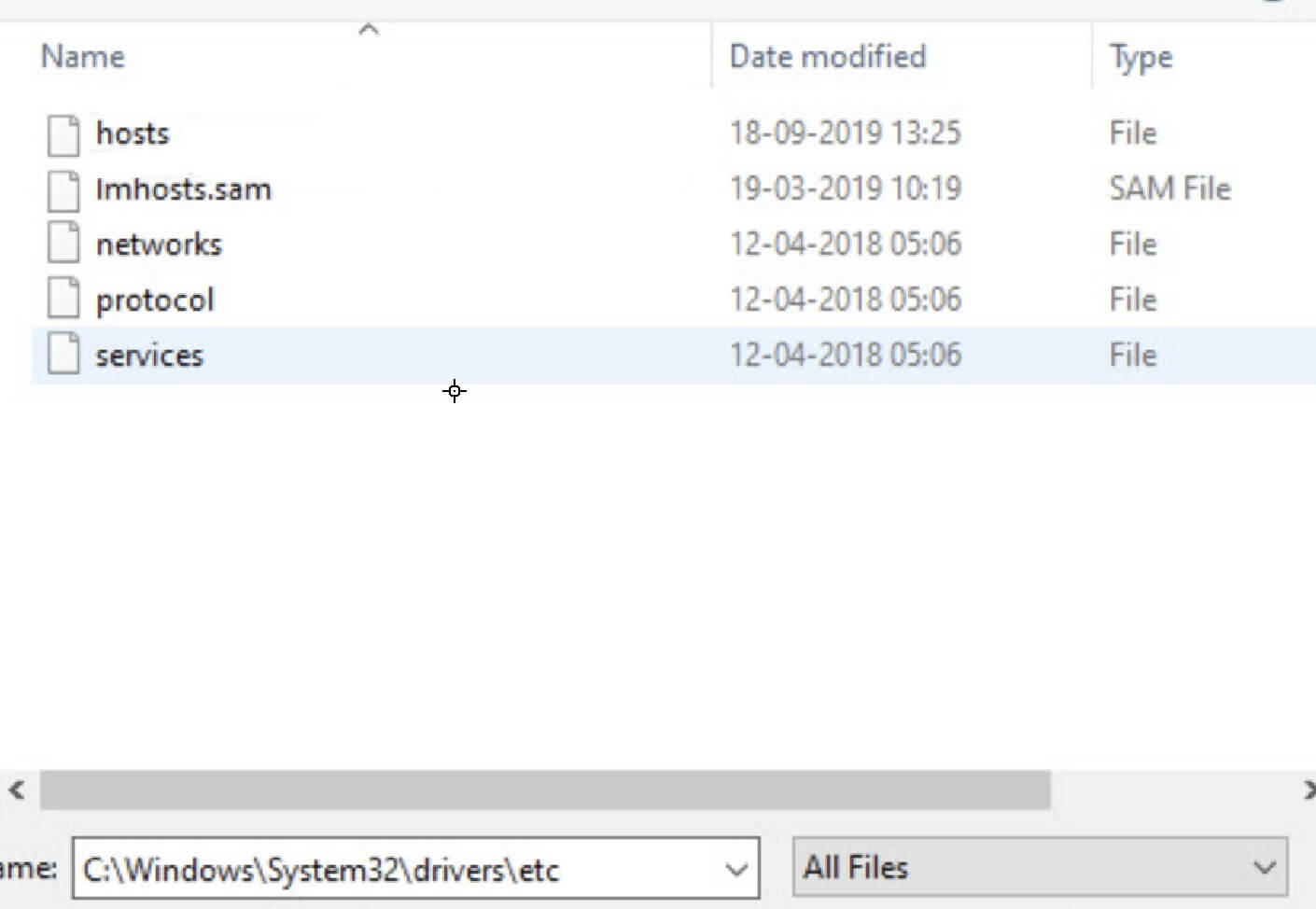Sort by Date modified column header
Image resolution: width=1316 pixels, height=909 pixels.
coord(828,57)
